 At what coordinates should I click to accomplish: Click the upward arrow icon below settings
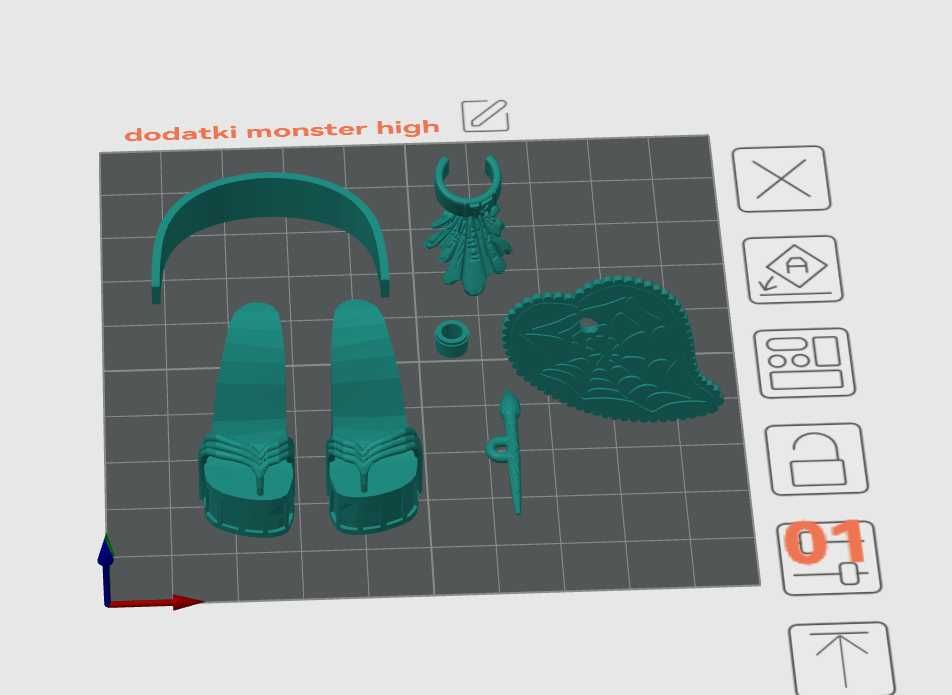tap(842, 659)
